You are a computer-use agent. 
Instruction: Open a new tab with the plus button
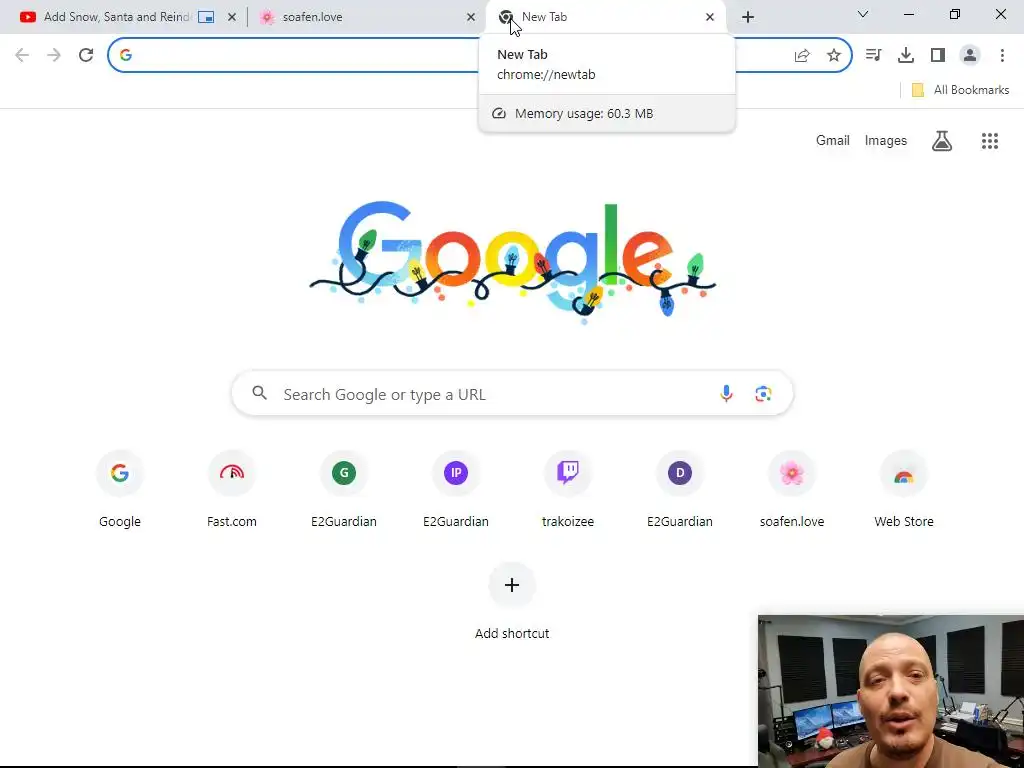748,18
